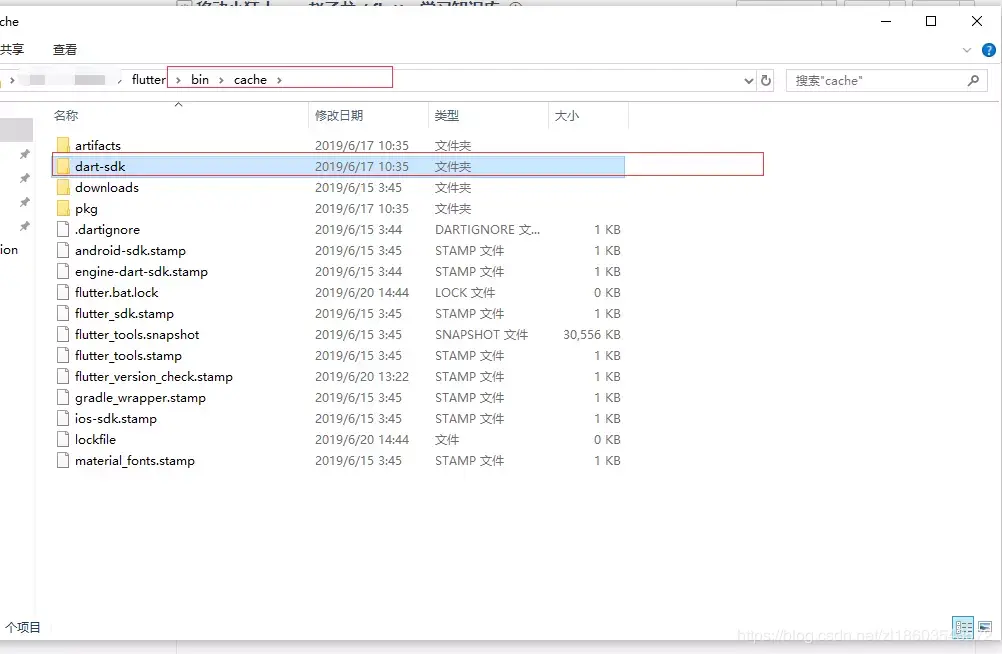Click the downloads folder icon
This screenshot has width=1002, height=654.
(x=63, y=187)
